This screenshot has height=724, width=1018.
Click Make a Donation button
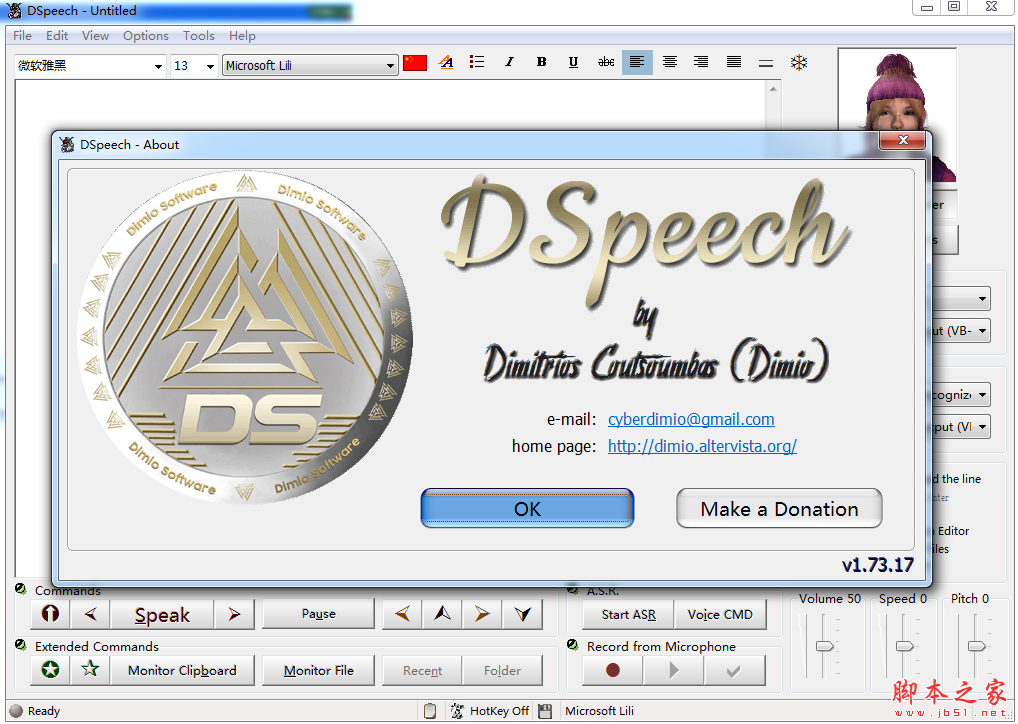pos(779,508)
